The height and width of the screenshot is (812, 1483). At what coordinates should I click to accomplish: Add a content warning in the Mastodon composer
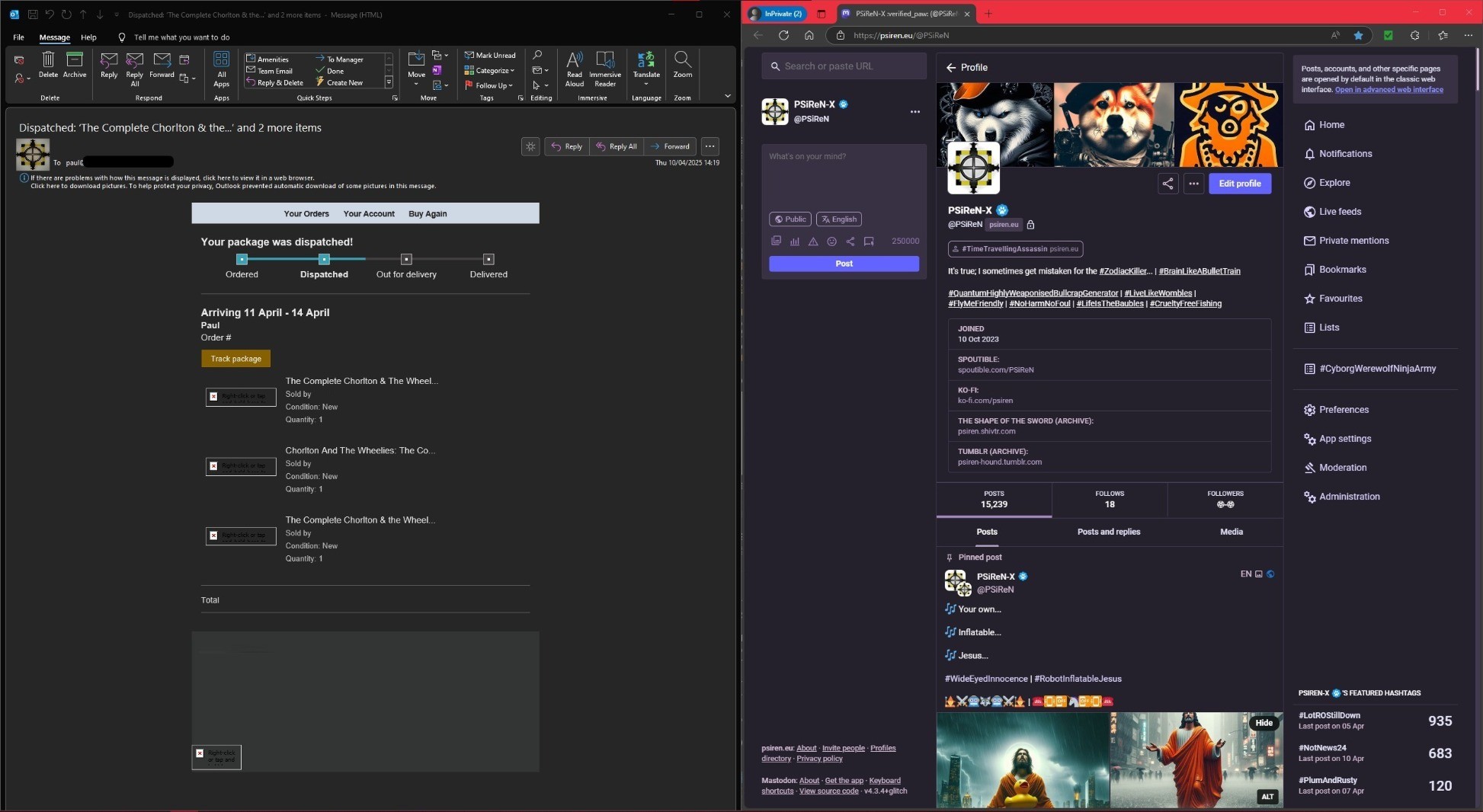(x=813, y=241)
